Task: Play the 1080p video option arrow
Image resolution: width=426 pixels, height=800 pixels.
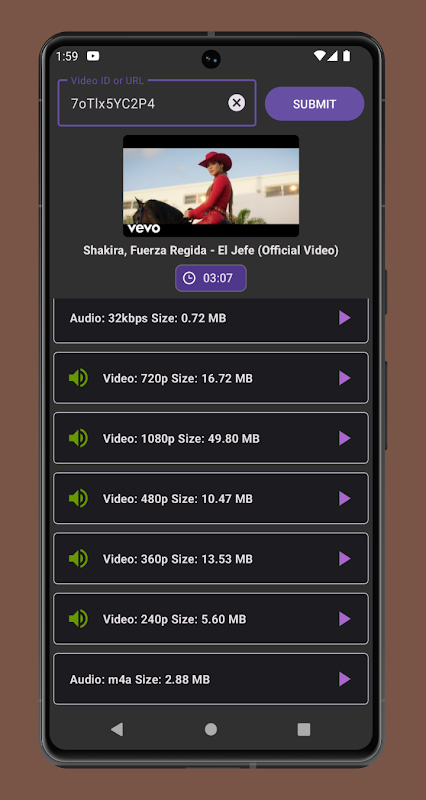Action: [345, 438]
